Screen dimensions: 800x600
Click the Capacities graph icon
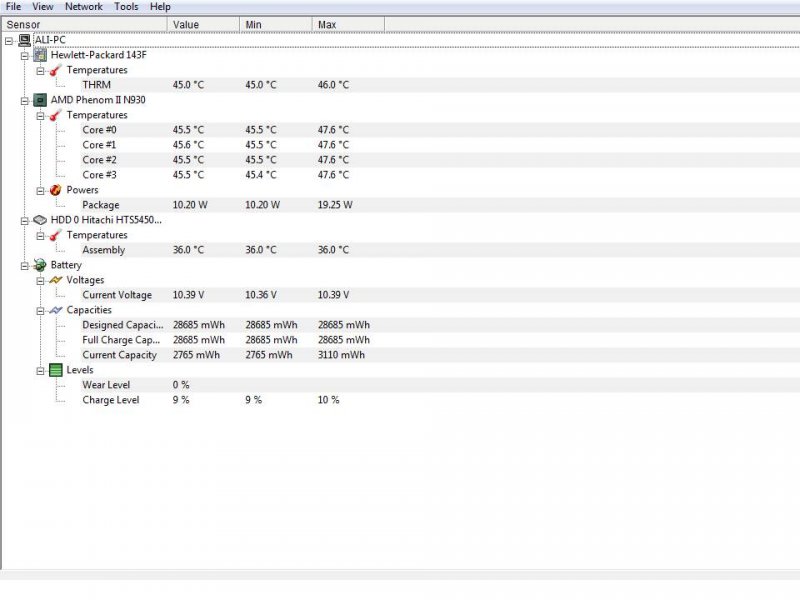[x=56, y=310]
